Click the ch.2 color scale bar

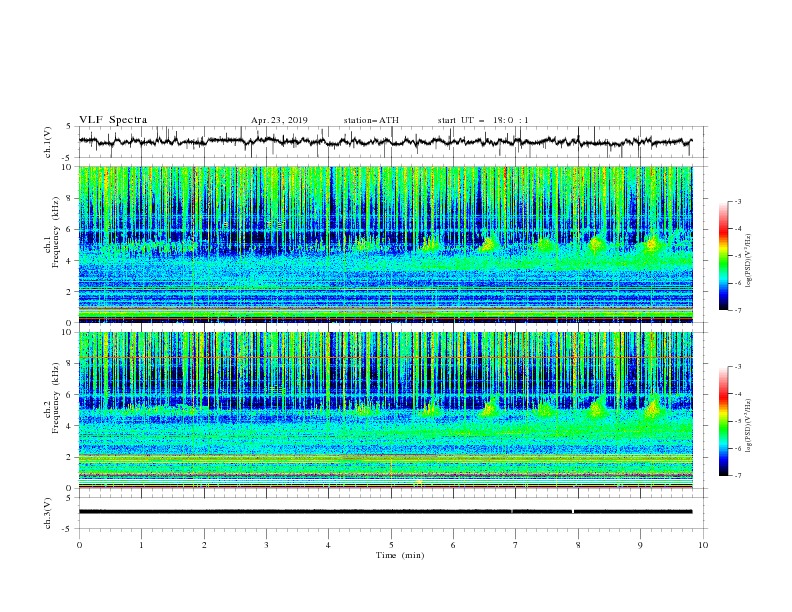723,421
